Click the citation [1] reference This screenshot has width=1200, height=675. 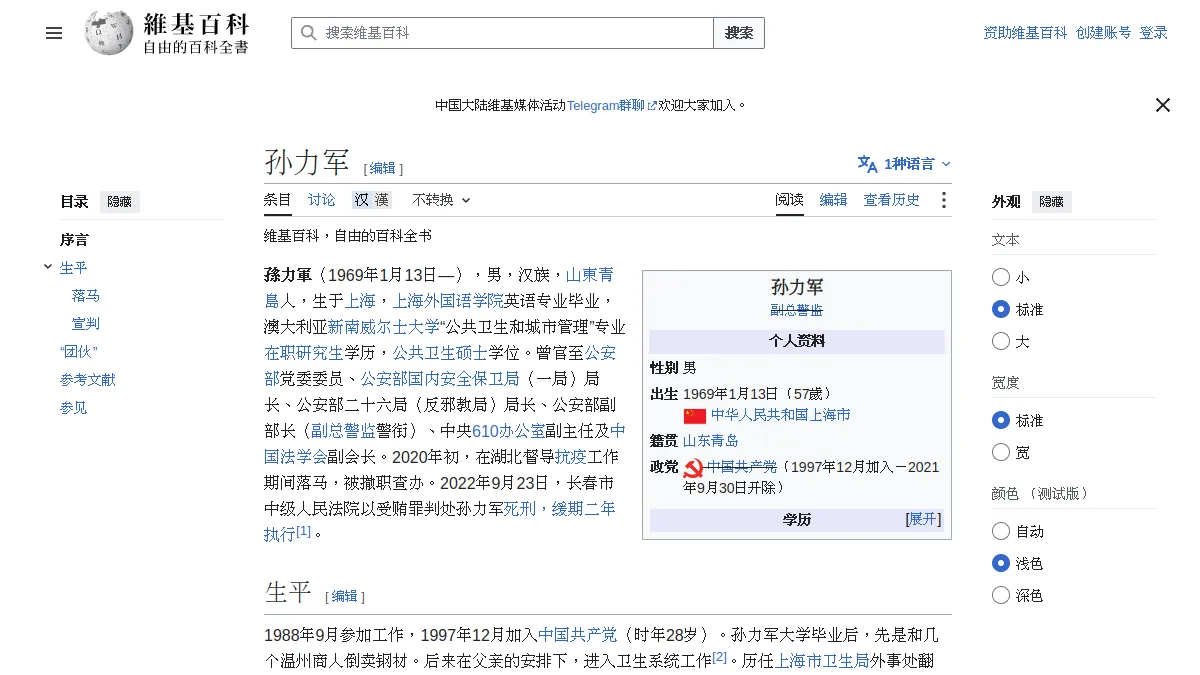(304, 530)
